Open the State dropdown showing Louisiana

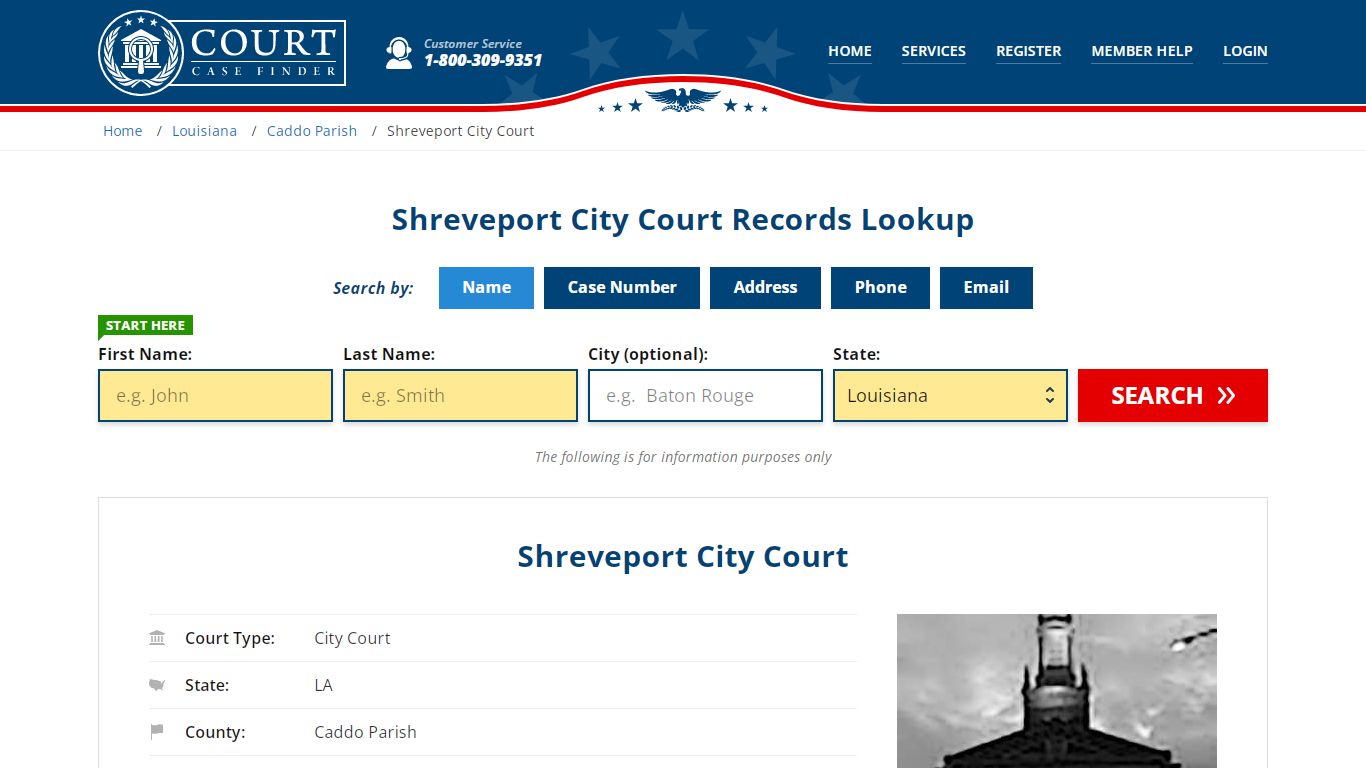[950, 395]
